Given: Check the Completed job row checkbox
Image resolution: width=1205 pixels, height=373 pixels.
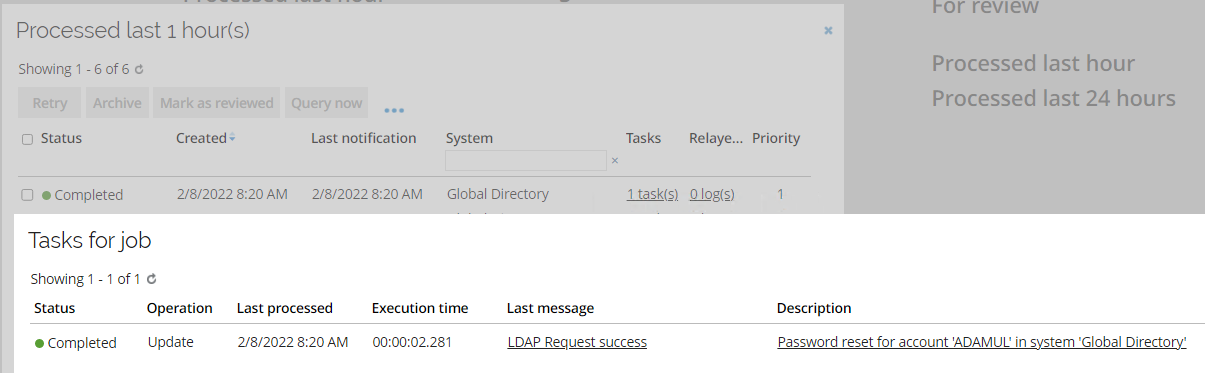Looking at the screenshot, I should [27, 195].
